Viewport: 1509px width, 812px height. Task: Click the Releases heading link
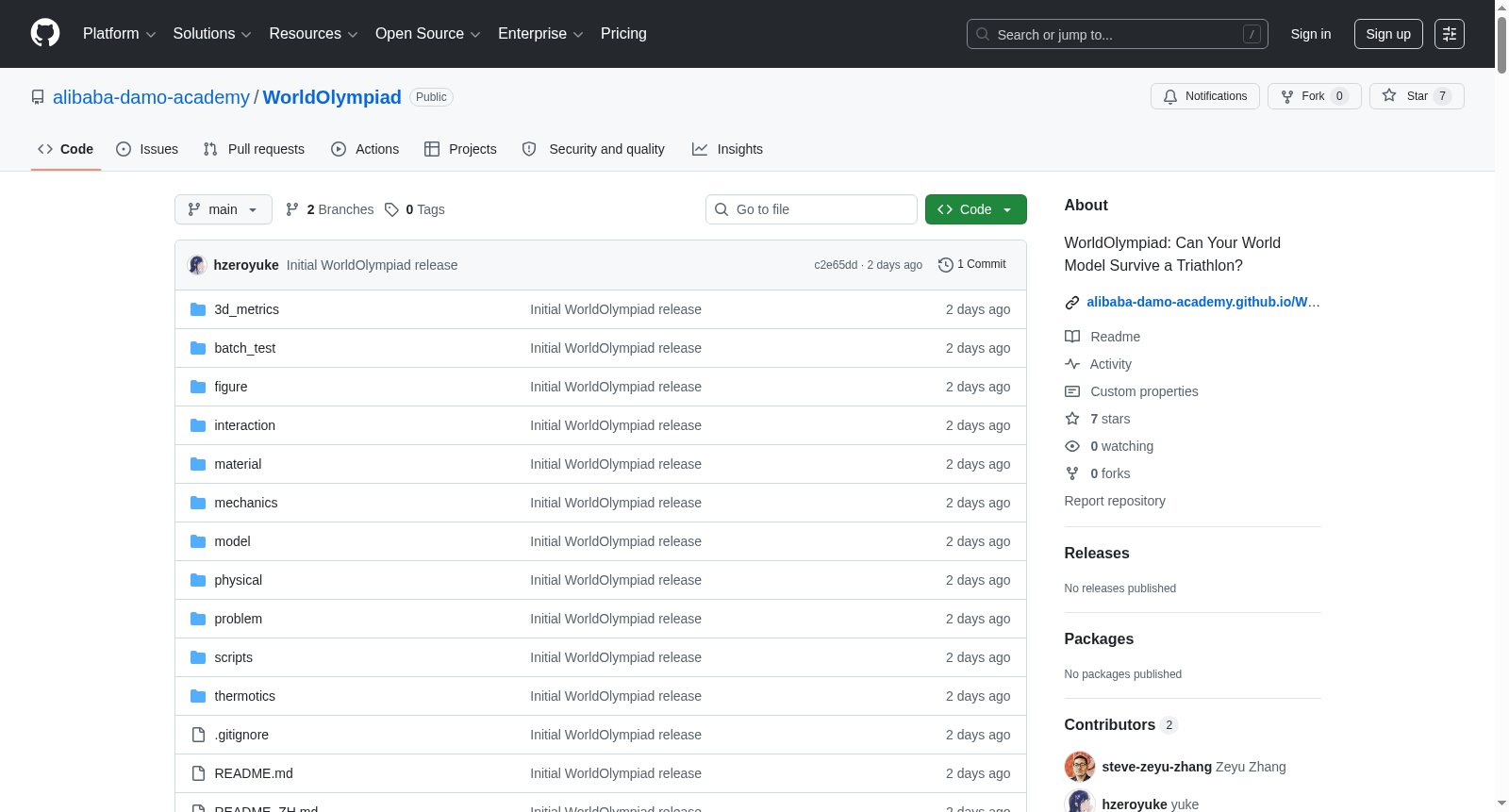point(1097,554)
